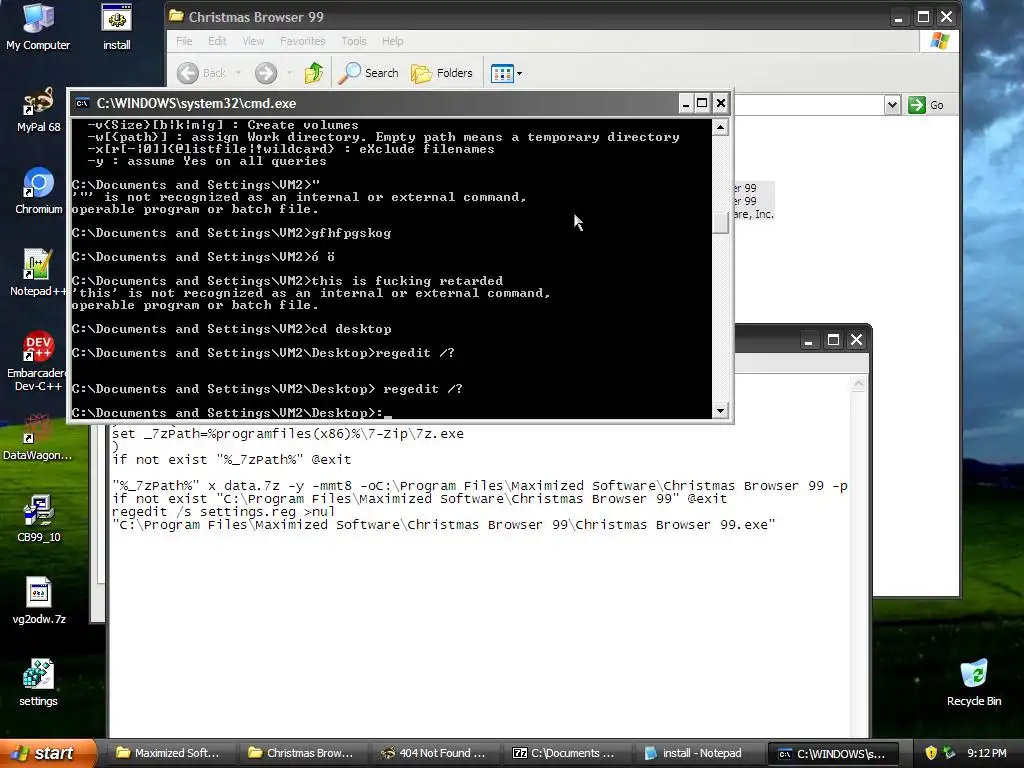The width and height of the screenshot is (1024, 768).
Task: Open Favorites menu in Explorer
Action: pyautogui.click(x=302, y=41)
